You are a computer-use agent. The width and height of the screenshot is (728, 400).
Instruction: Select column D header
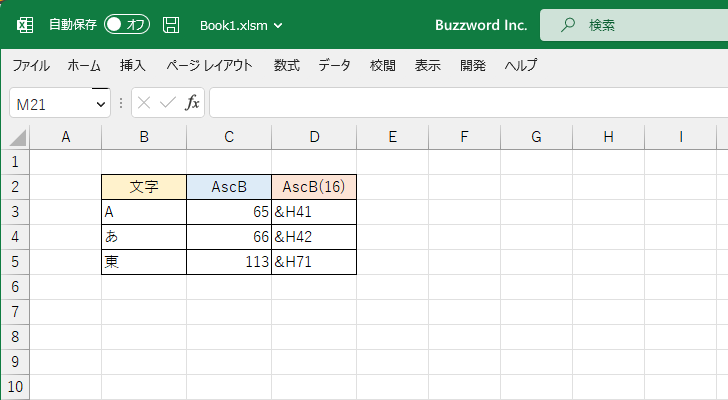click(x=314, y=137)
